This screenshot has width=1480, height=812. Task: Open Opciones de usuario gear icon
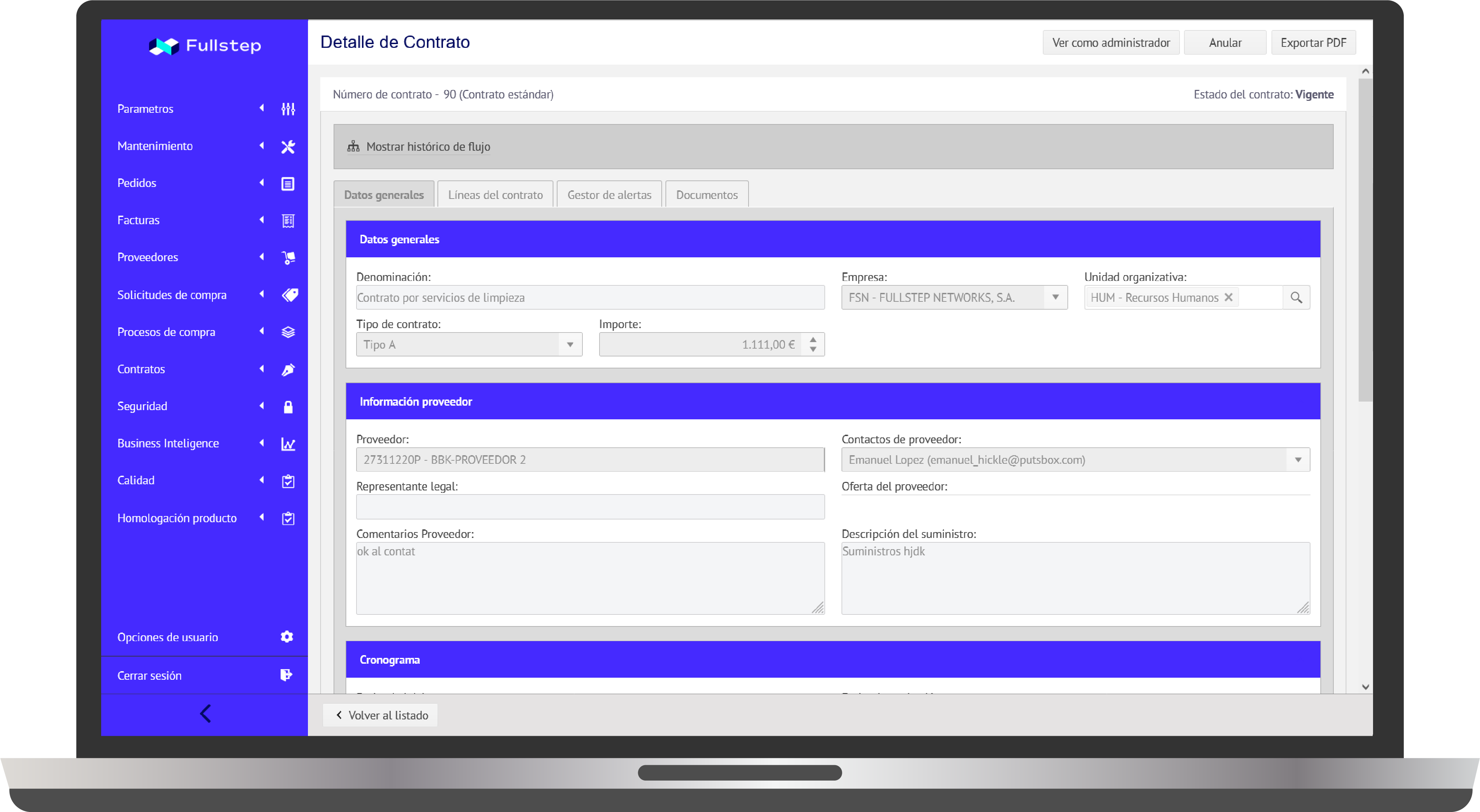(x=287, y=637)
